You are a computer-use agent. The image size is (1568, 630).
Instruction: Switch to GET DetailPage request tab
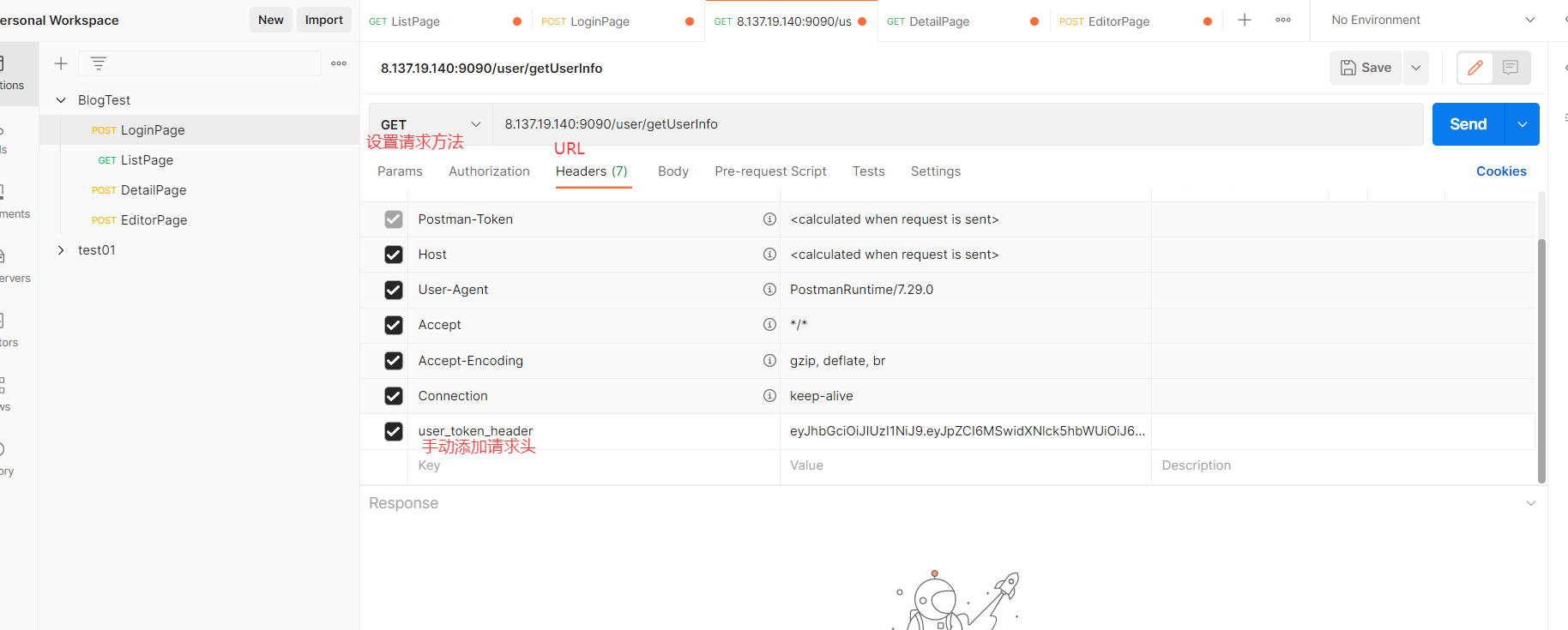[x=963, y=21]
